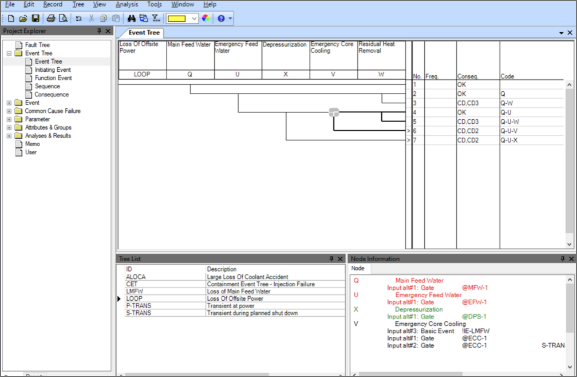Open the Analysis menu
This screenshot has width=577, height=377.
click(127, 4)
